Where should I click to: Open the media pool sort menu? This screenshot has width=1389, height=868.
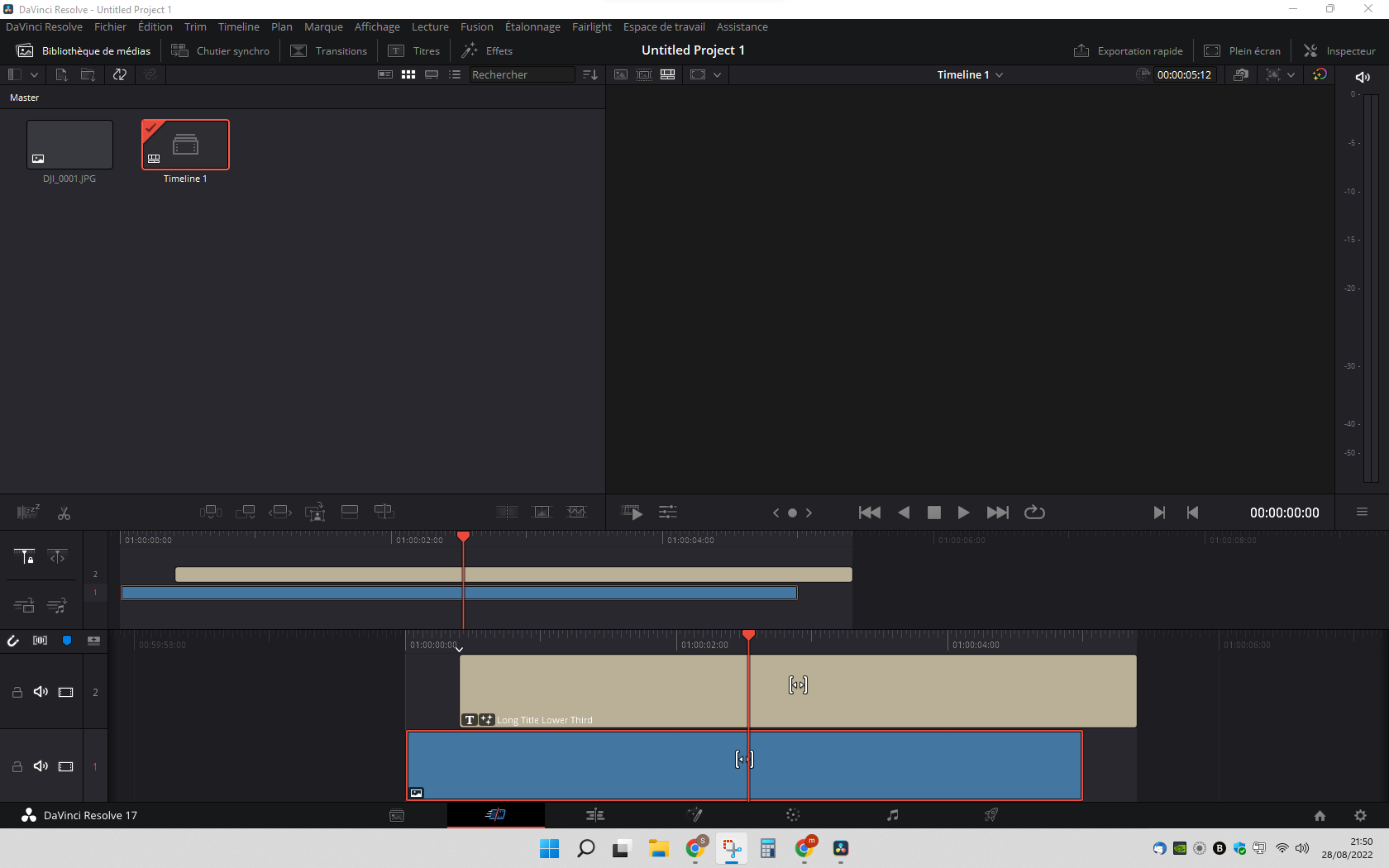[x=589, y=74]
